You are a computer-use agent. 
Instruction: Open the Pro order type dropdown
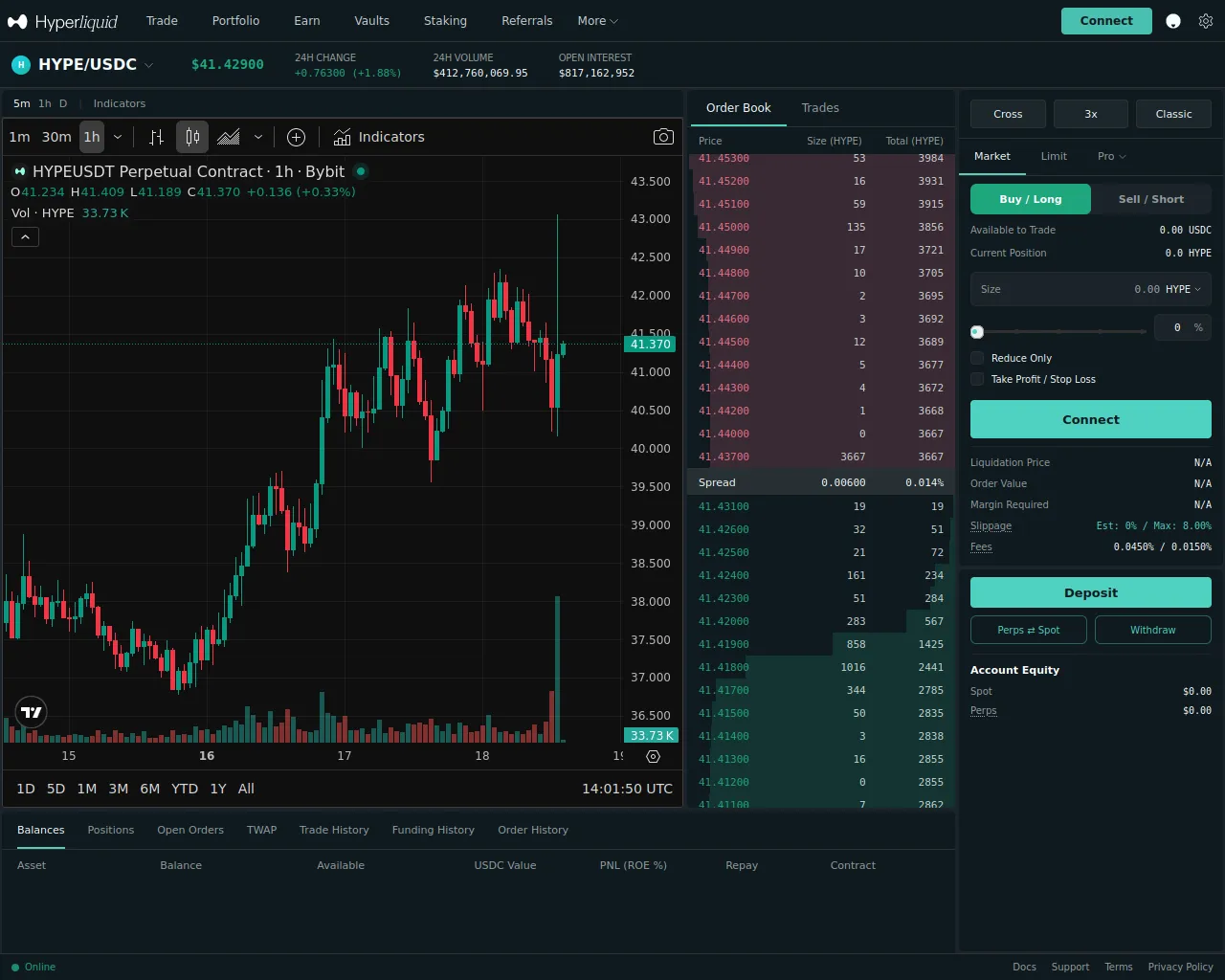(1111, 156)
